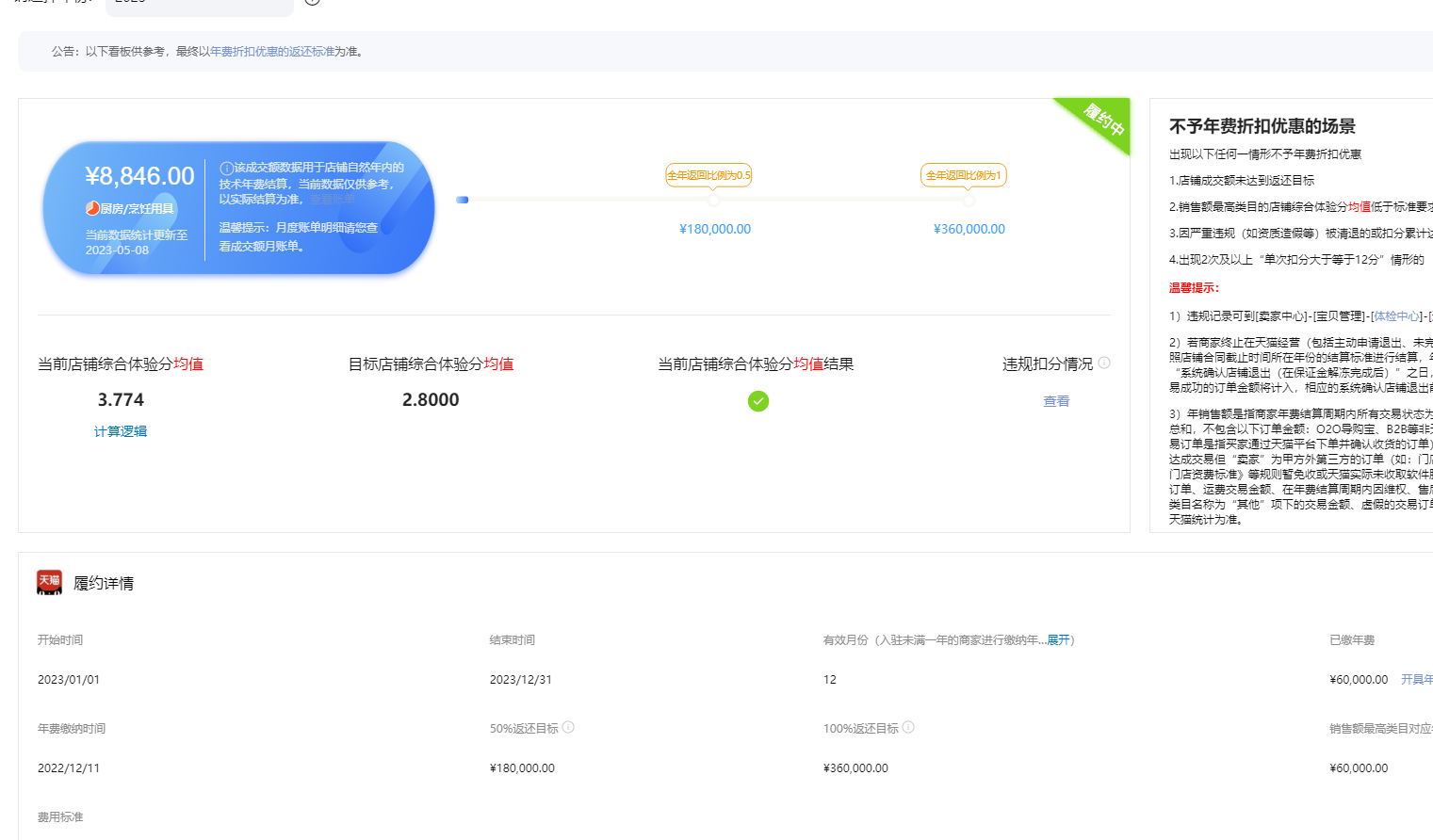Expand the 有效月份 header with 展开
1433x840 pixels.
pyautogui.click(x=1058, y=640)
